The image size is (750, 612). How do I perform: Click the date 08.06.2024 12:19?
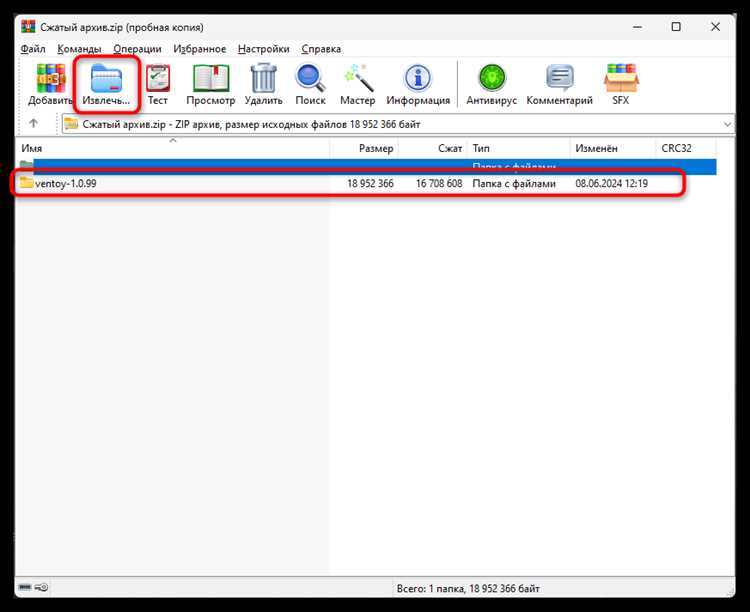click(612, 184)
